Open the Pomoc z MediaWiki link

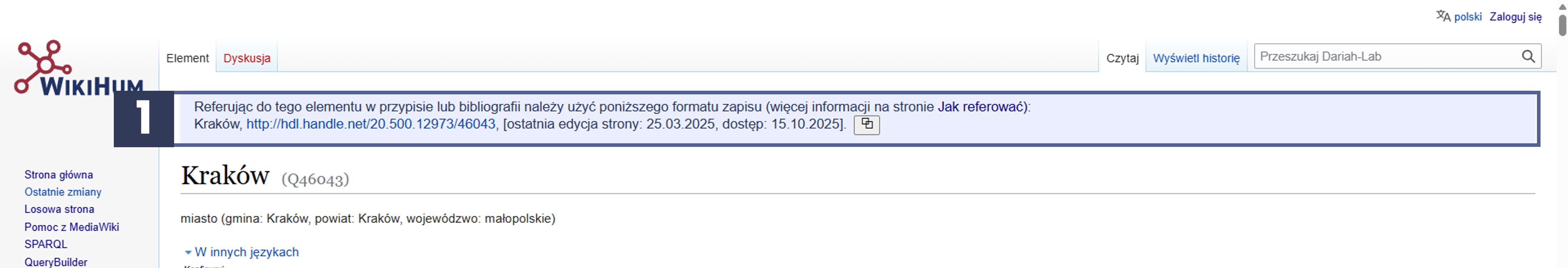(71, 227)
